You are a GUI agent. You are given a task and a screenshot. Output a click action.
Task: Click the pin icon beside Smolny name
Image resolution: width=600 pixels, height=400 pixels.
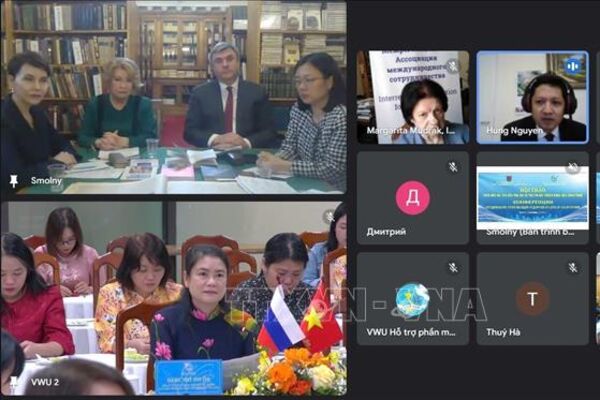[14, 182]
